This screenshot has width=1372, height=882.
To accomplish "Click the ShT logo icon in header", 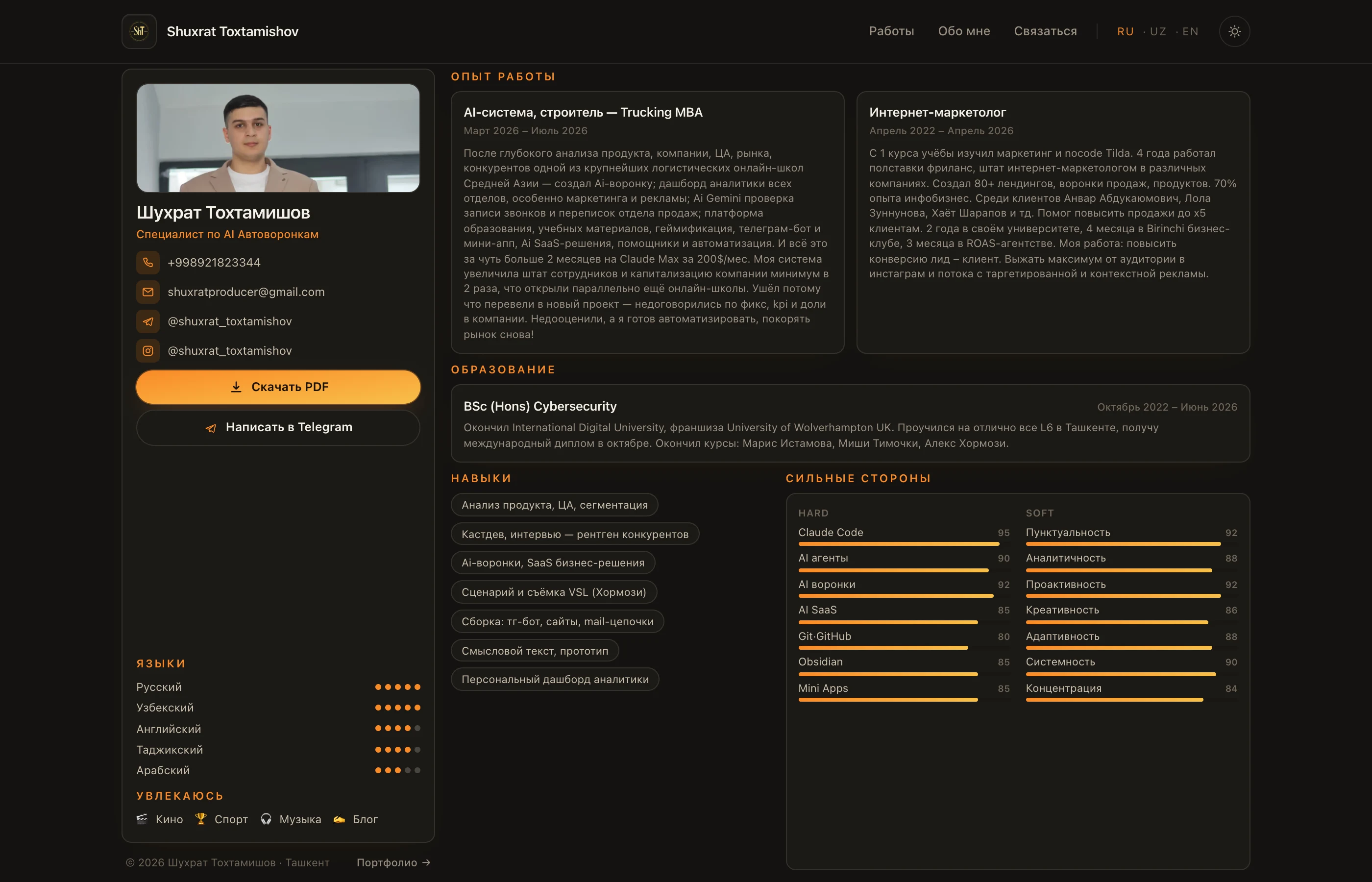I will pos(139,31).
